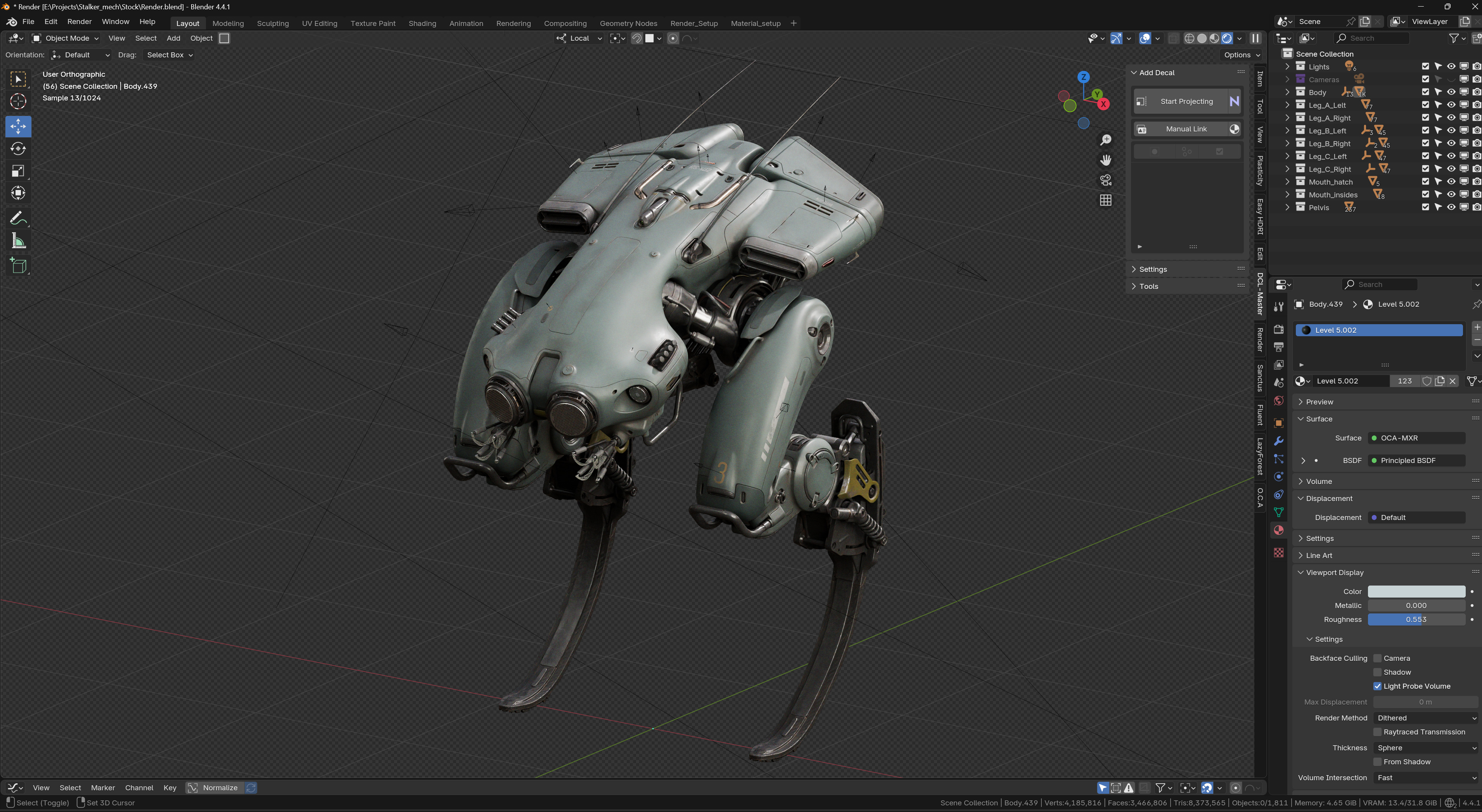1482x812 pixels.
Task: Pause the viewport render preview
Action: 1255,38
